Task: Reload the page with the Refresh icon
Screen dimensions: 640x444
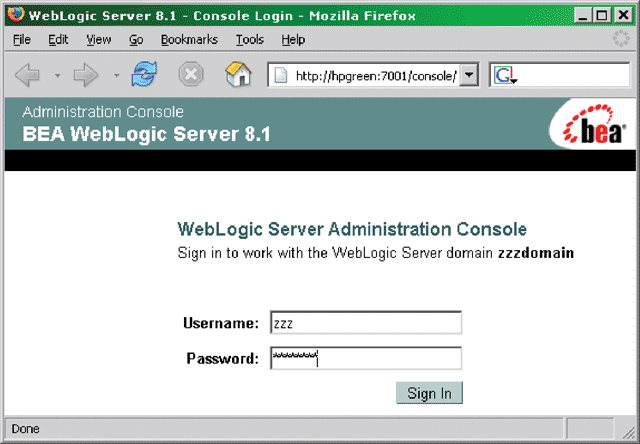Action: 145,75
